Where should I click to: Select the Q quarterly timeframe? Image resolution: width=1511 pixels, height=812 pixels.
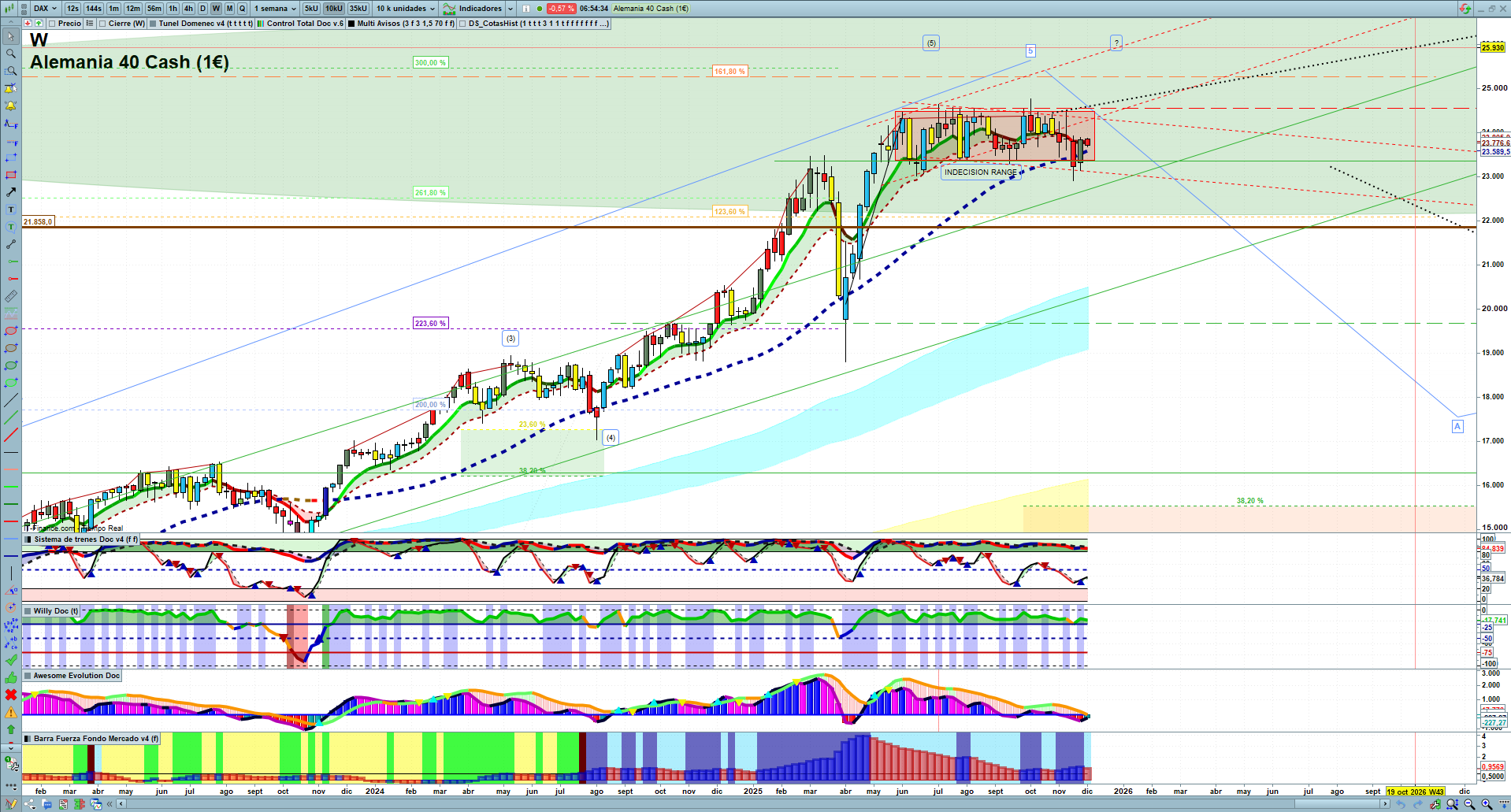coord(242,9)
